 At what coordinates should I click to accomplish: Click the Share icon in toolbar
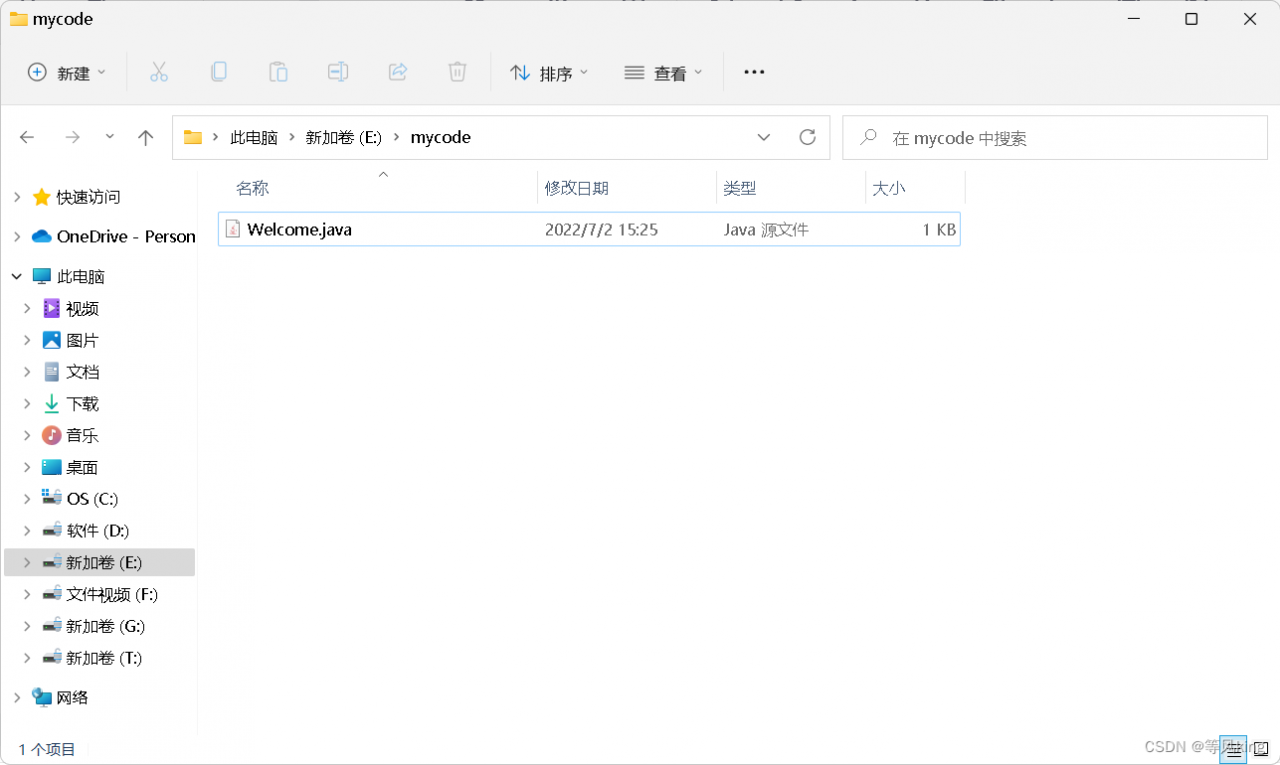[x=397, y=72]
